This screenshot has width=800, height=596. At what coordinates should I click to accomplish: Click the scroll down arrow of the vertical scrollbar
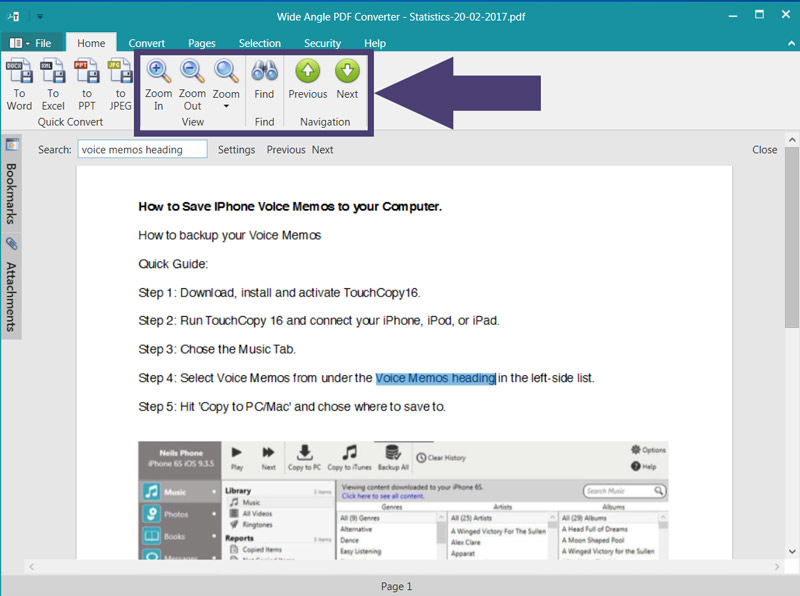(791, 551)
